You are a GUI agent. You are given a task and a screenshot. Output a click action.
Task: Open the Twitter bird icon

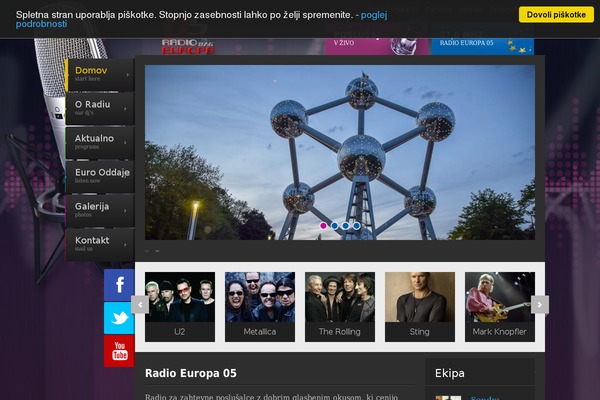[x=119, y=318]
